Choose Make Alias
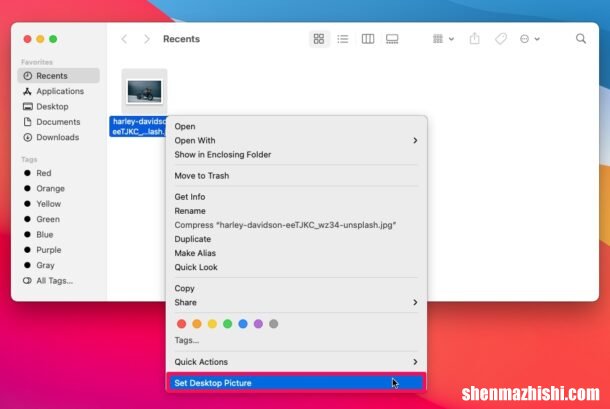This screenshot has width=610, height=409. pyautogui.click(x=296, y=253)
